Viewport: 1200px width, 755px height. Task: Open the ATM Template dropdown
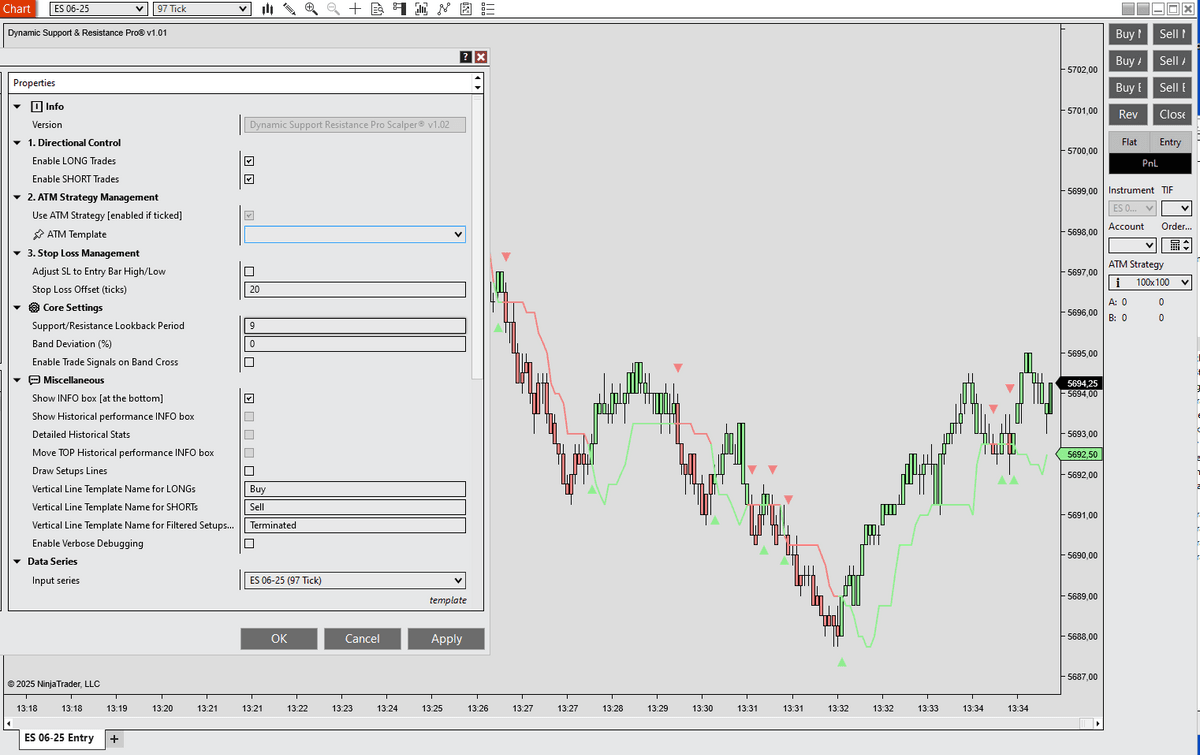[355, 234]
